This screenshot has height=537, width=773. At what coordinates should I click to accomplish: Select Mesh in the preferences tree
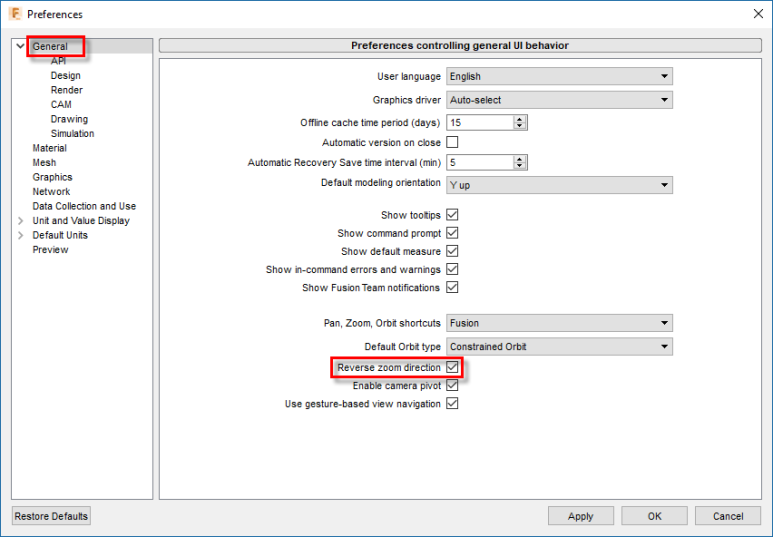click(x=44, y=163)
